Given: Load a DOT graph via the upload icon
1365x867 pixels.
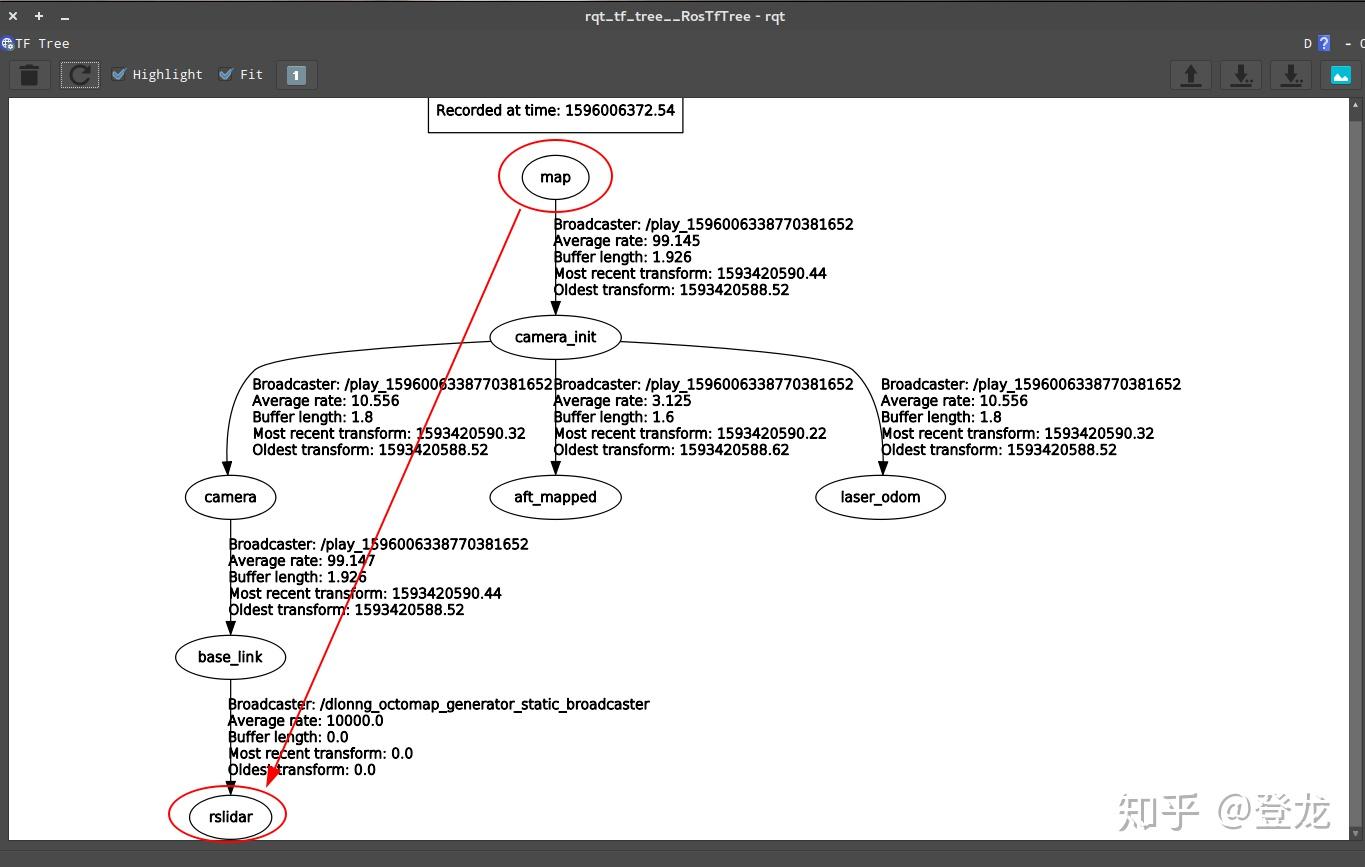Looking at the screenshot, I should pyautogui.click(x=1190, y=74).
